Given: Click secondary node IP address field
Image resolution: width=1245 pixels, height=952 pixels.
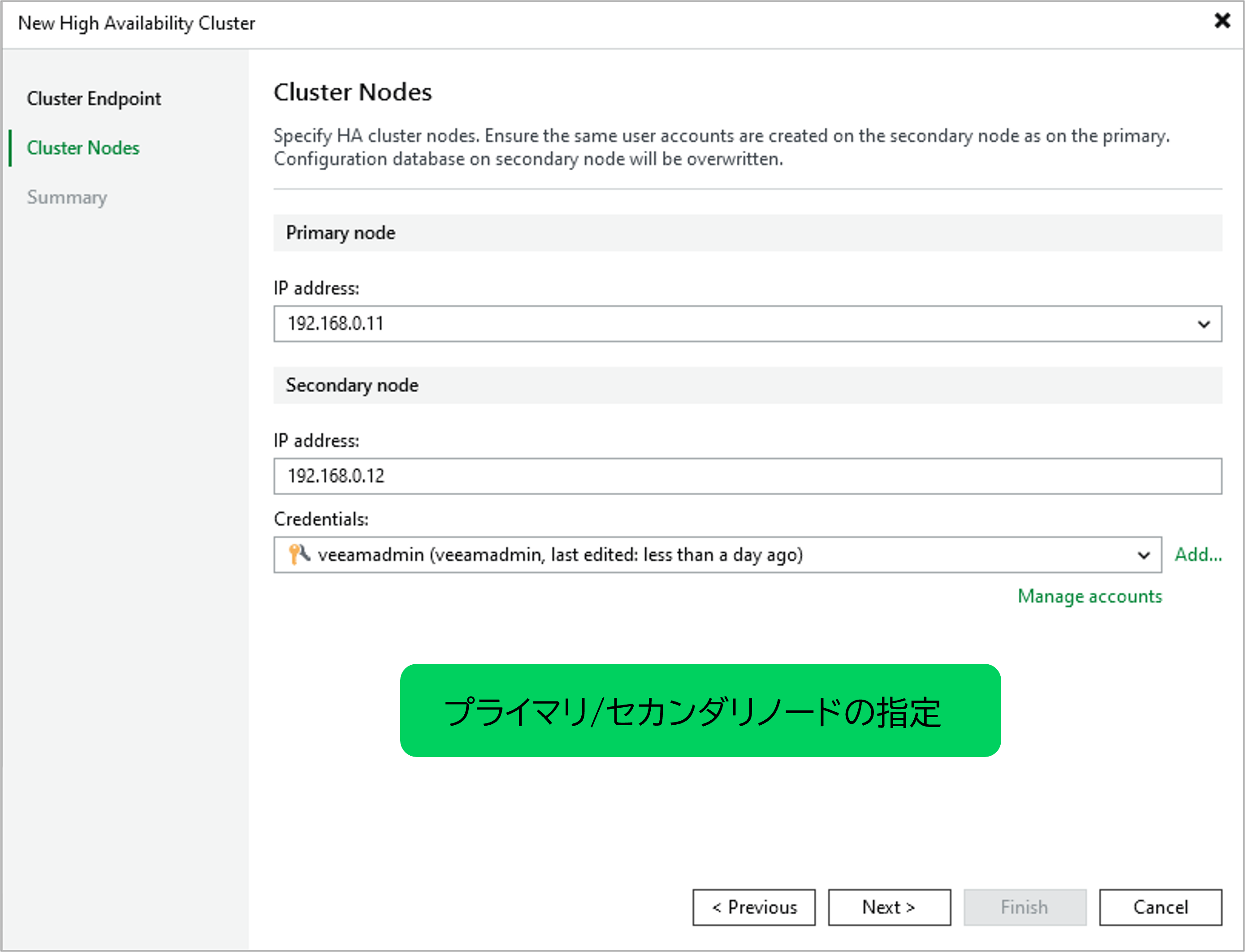Looking at the screenshot, I should point(747,476).
